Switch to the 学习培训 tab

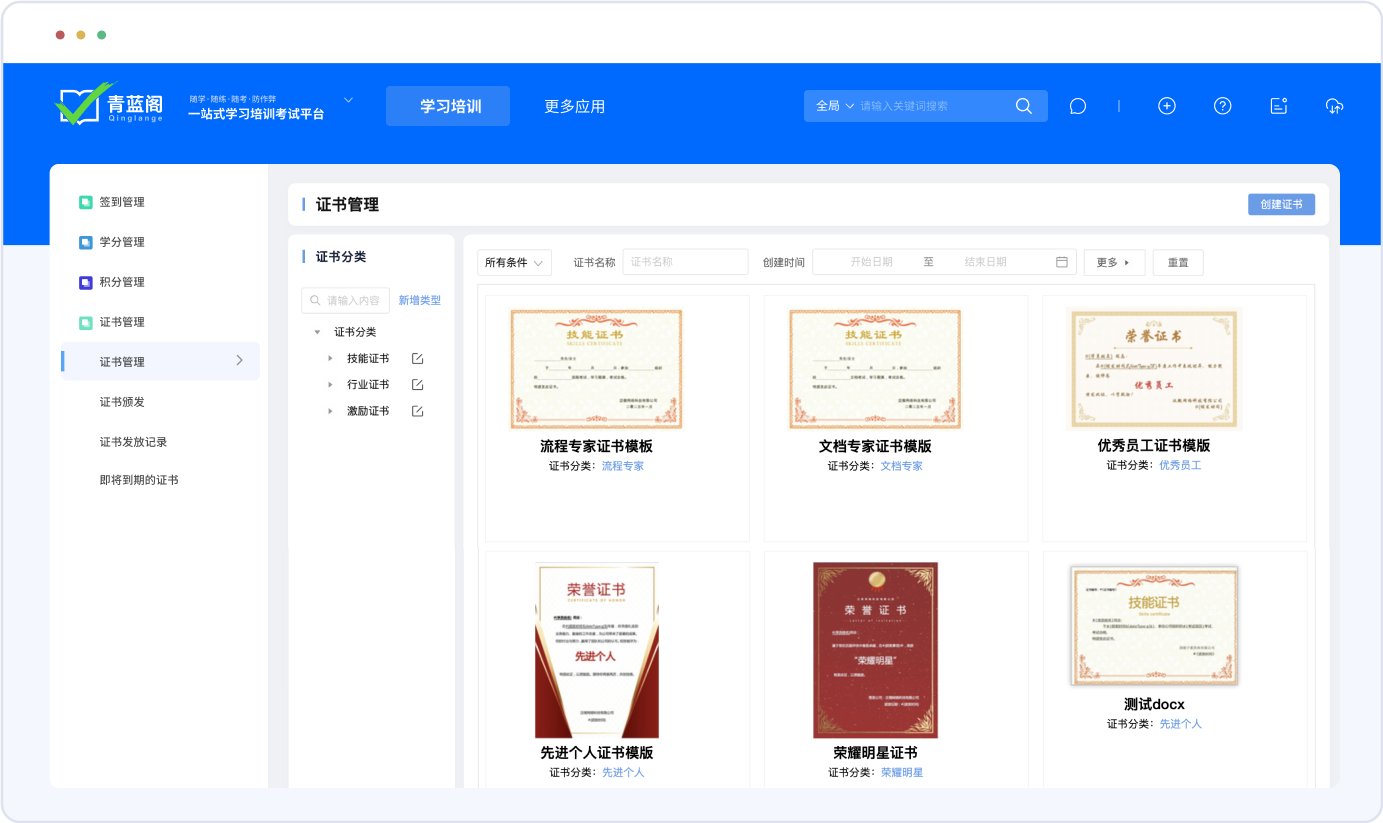(x=448, y=106)
